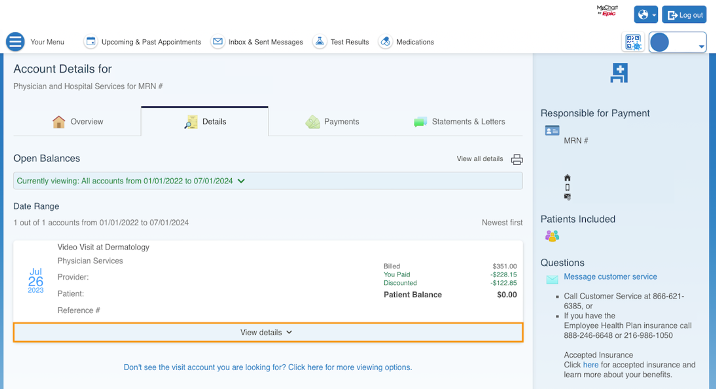Switch to the Overview tab
The width and height of the screenshot is (716, 390).
pyautogui.click(x=78, y=121)
